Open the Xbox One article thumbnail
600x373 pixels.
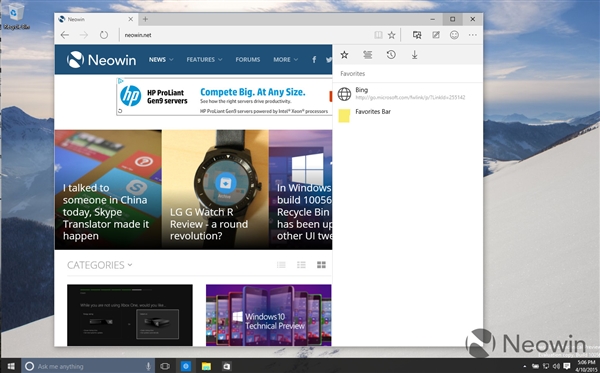[130, 315]
